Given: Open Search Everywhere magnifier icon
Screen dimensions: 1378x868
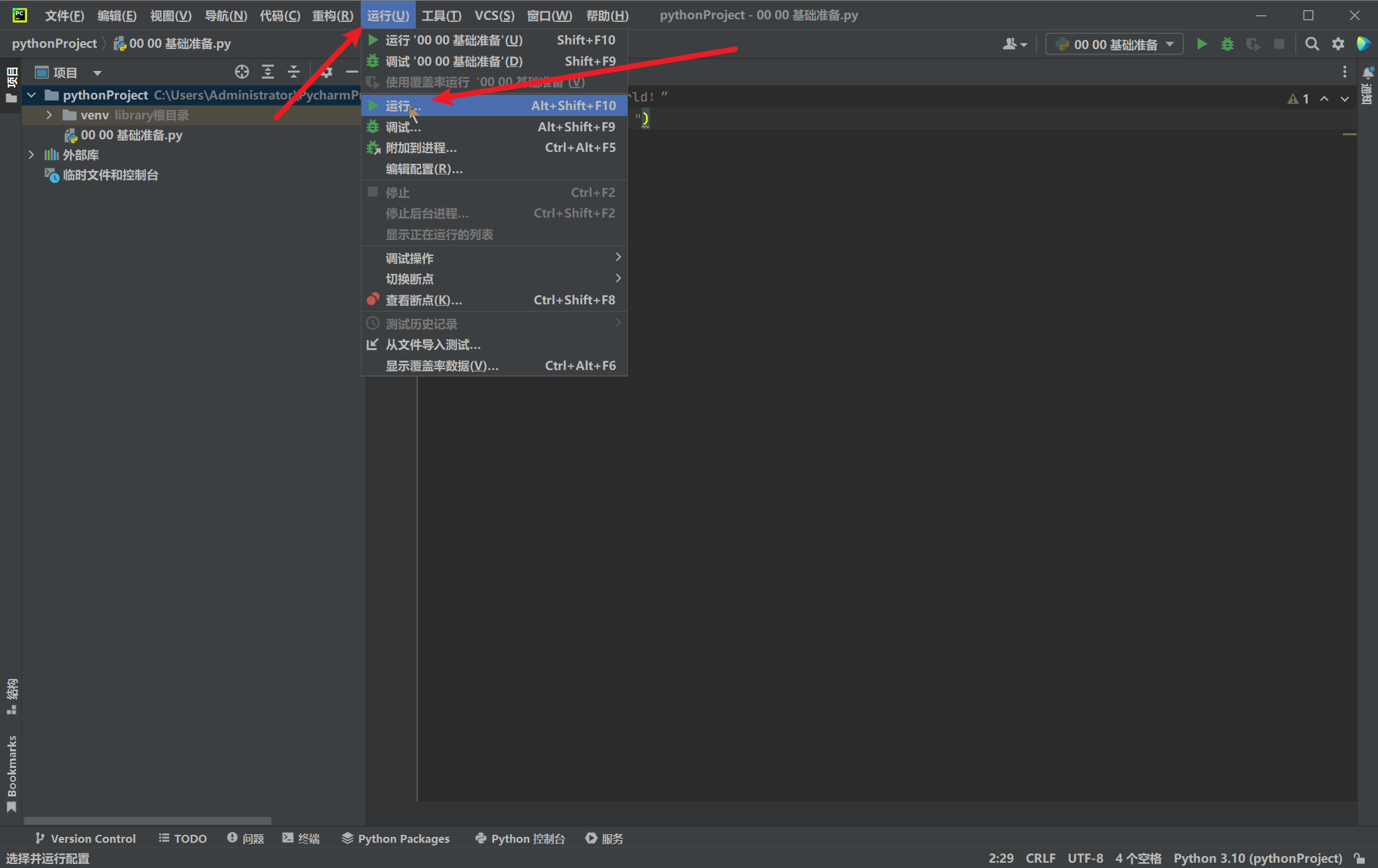Looking at the screenshot, I should pos(1312,44).
